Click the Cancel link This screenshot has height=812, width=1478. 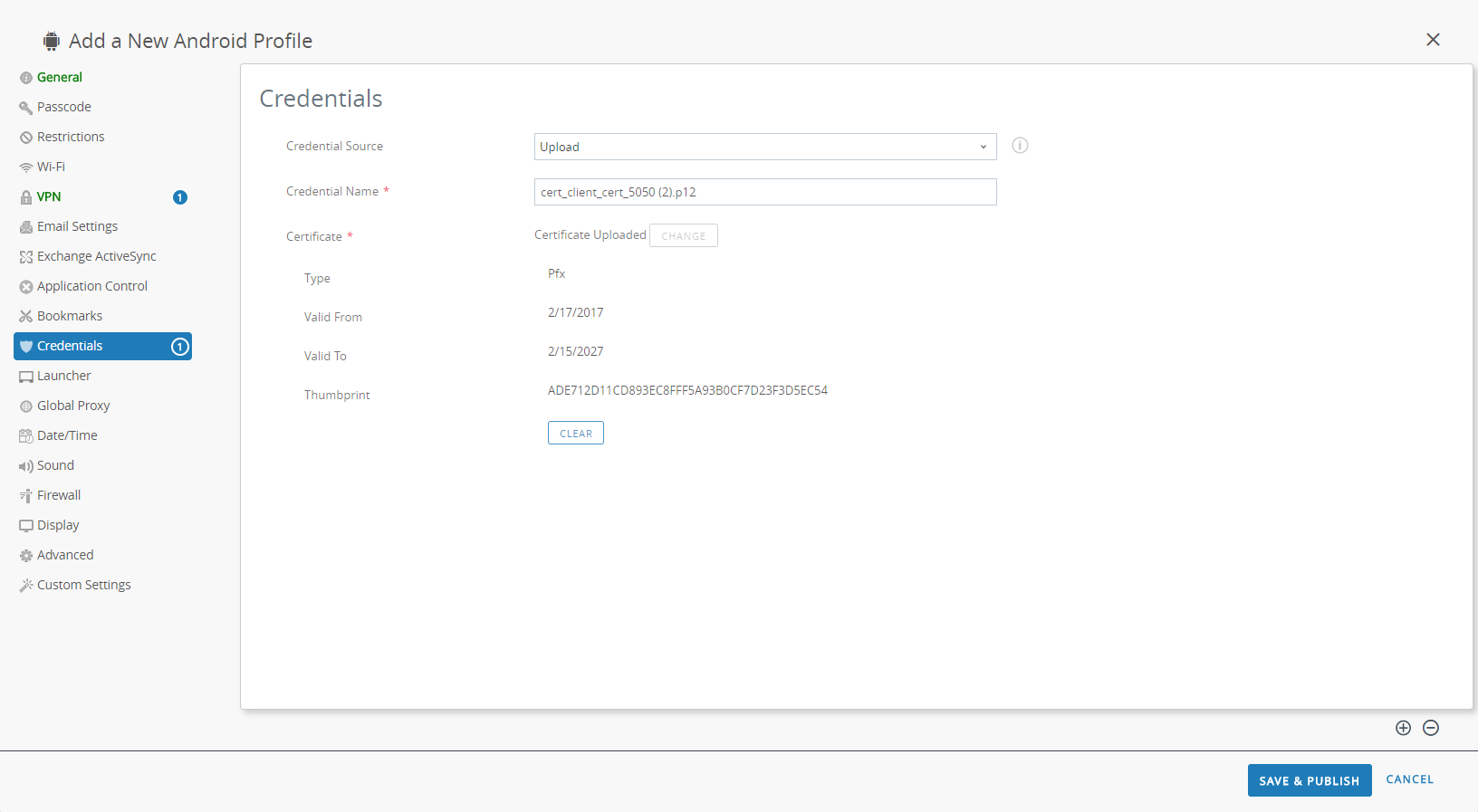pyautogui.click(x=1409, y=779)
